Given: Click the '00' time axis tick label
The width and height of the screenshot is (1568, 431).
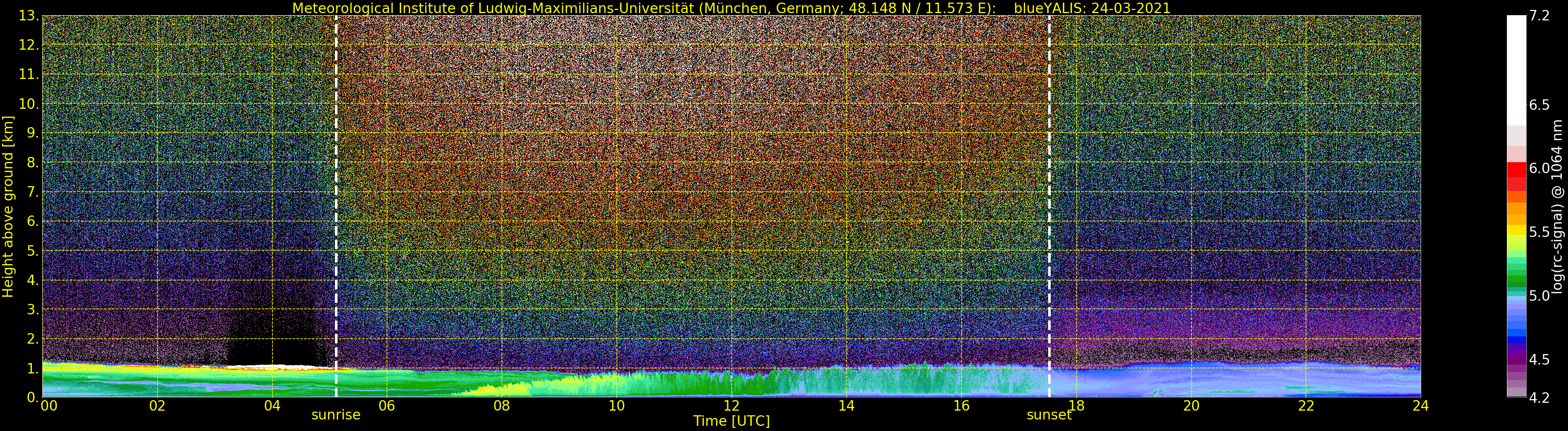Looking at the screenshot, I should coord(49,405).
